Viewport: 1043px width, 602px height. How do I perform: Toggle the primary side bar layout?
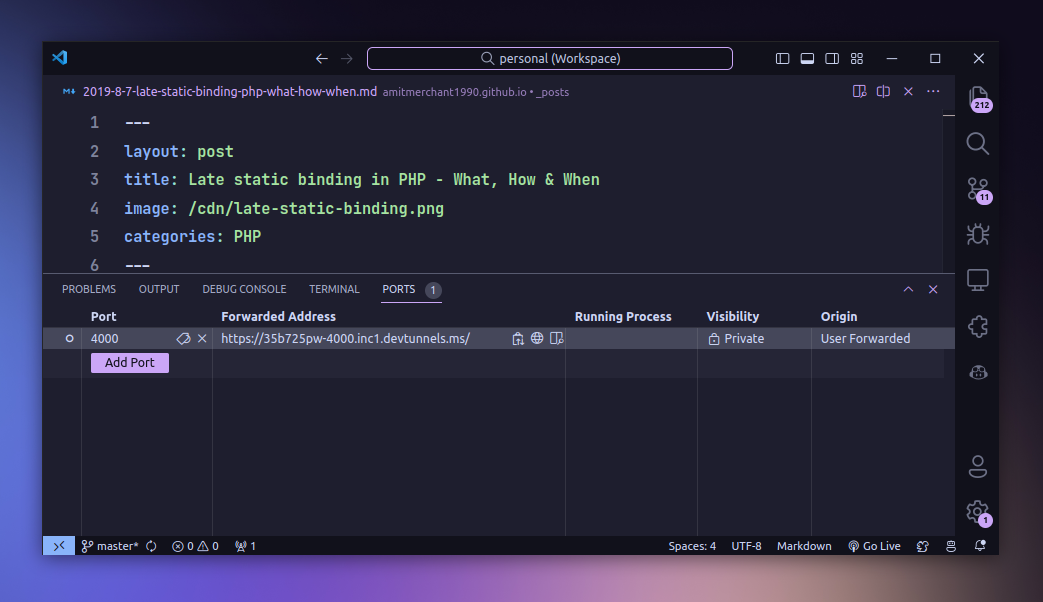[x=782, y=59]
